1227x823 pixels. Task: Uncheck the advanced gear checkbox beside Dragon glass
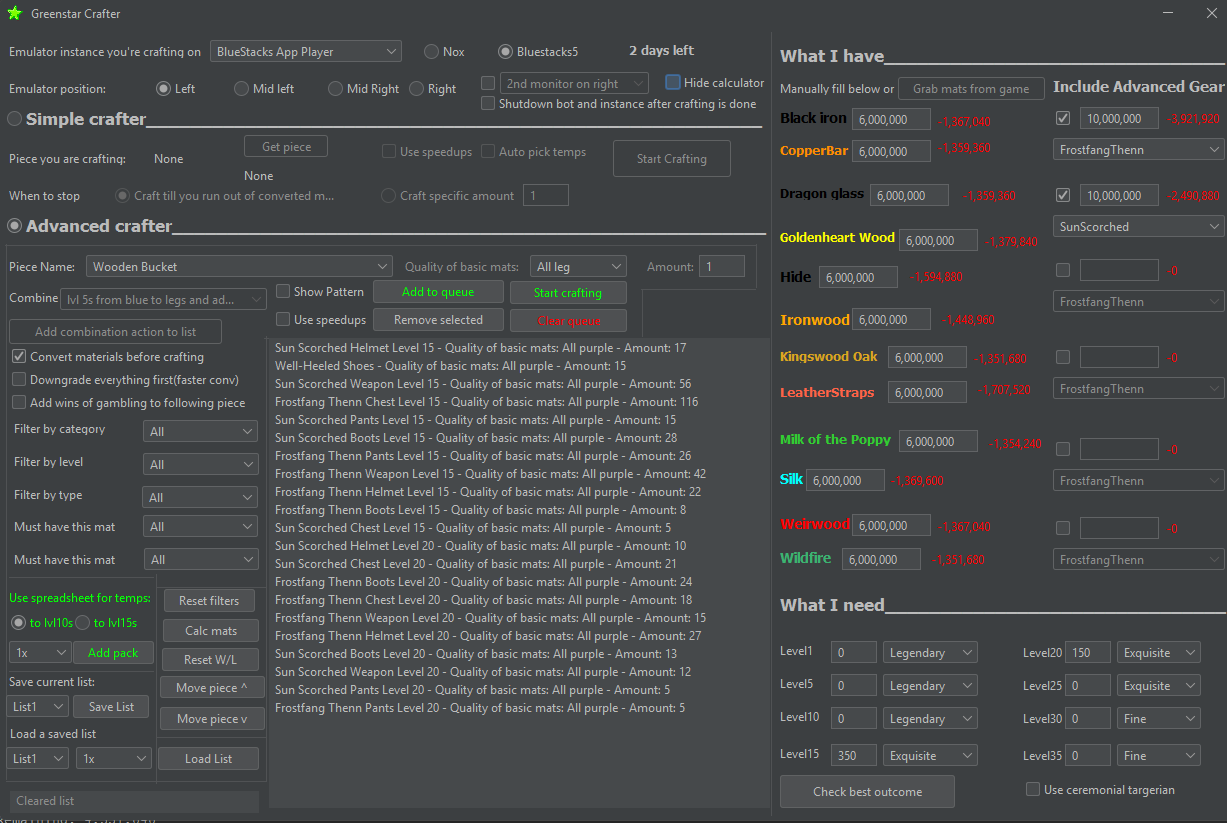[x=1062, y=194]
